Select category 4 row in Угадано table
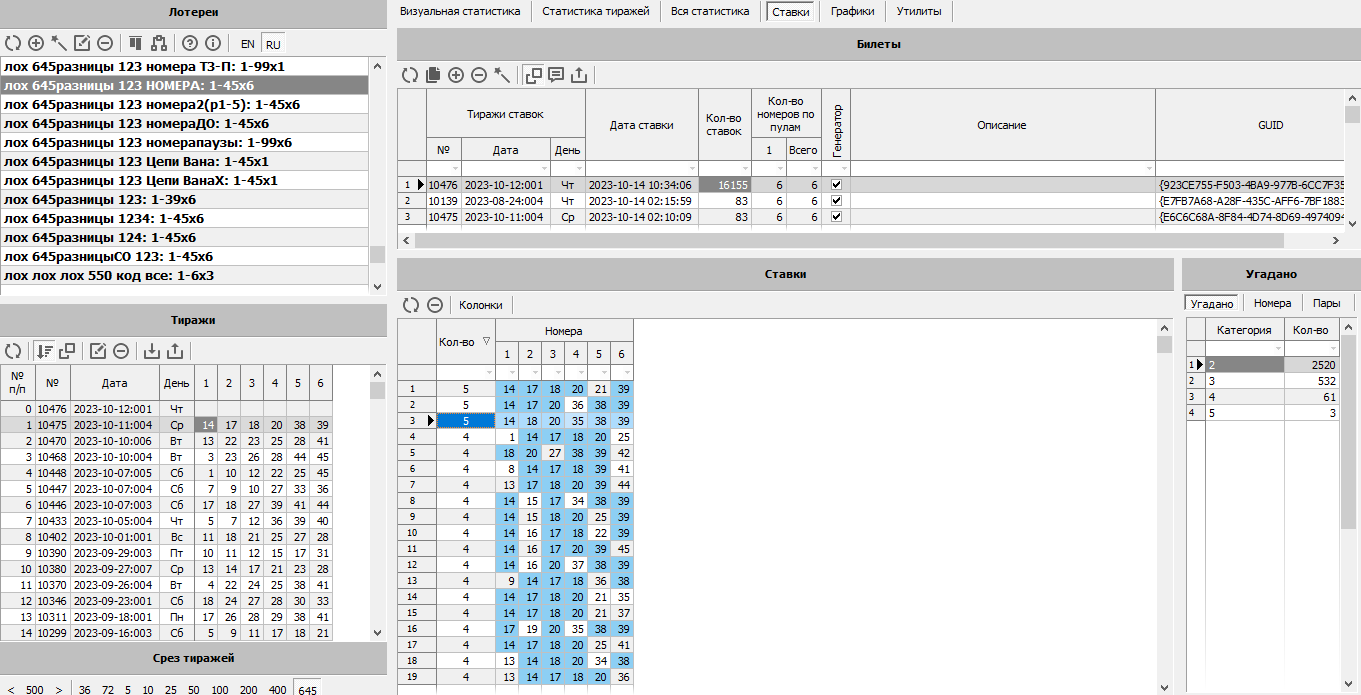This screenshot has width=1361, height=695. point(1261,396)
